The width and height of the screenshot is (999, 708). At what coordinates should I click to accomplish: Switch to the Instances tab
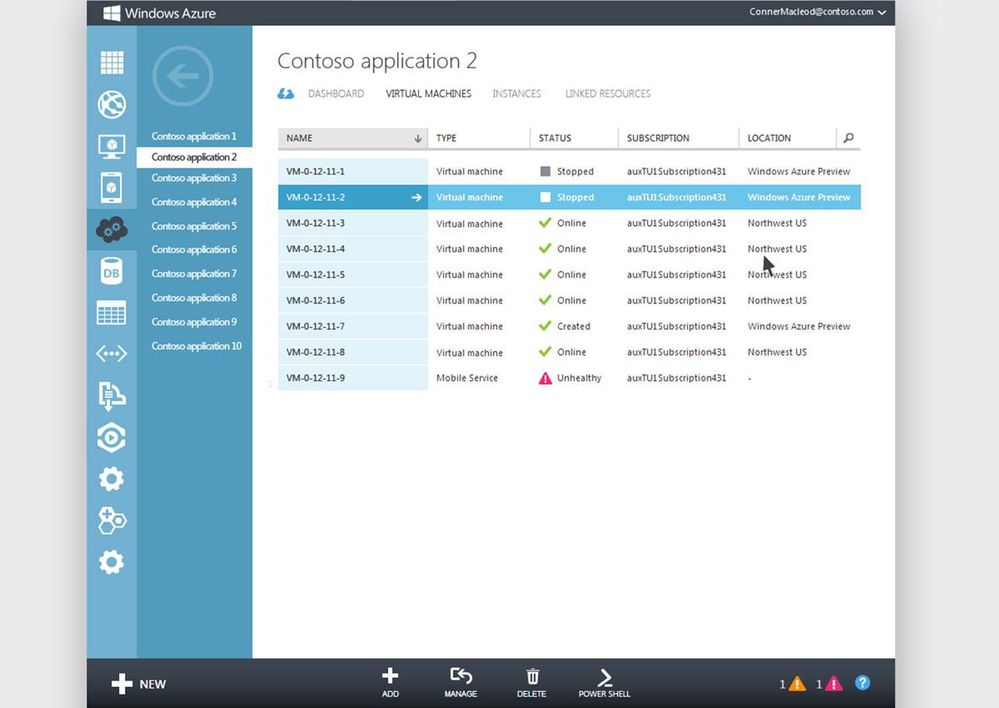[x=517, y=94]
